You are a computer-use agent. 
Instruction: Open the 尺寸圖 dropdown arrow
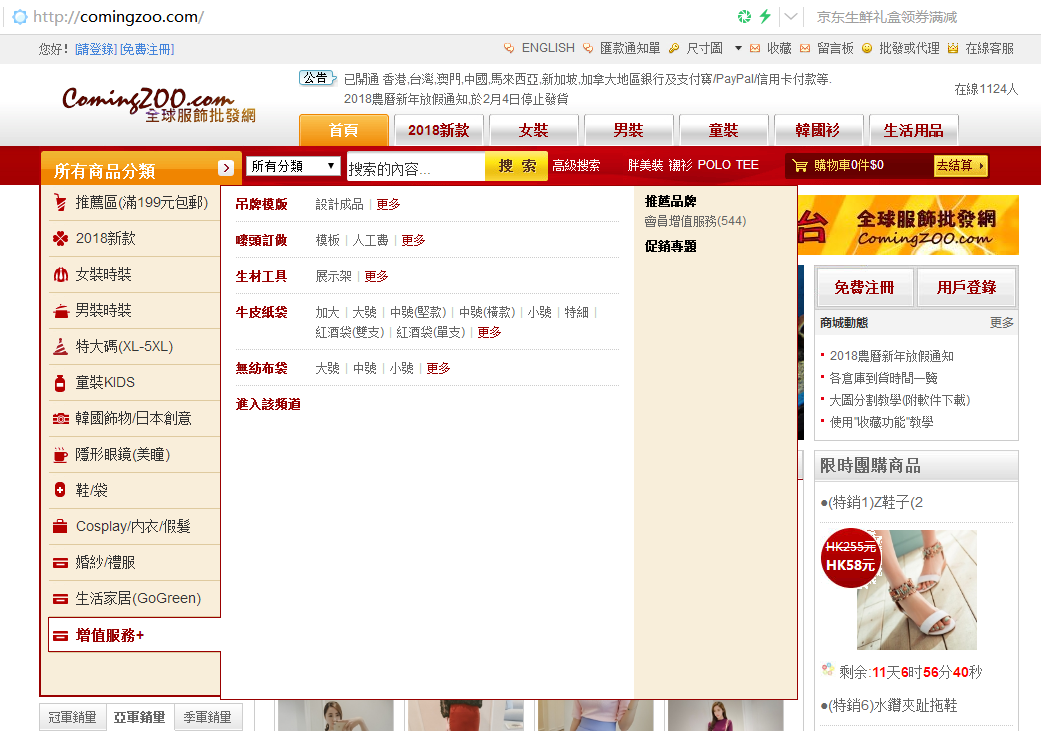[x=738, y=48]
